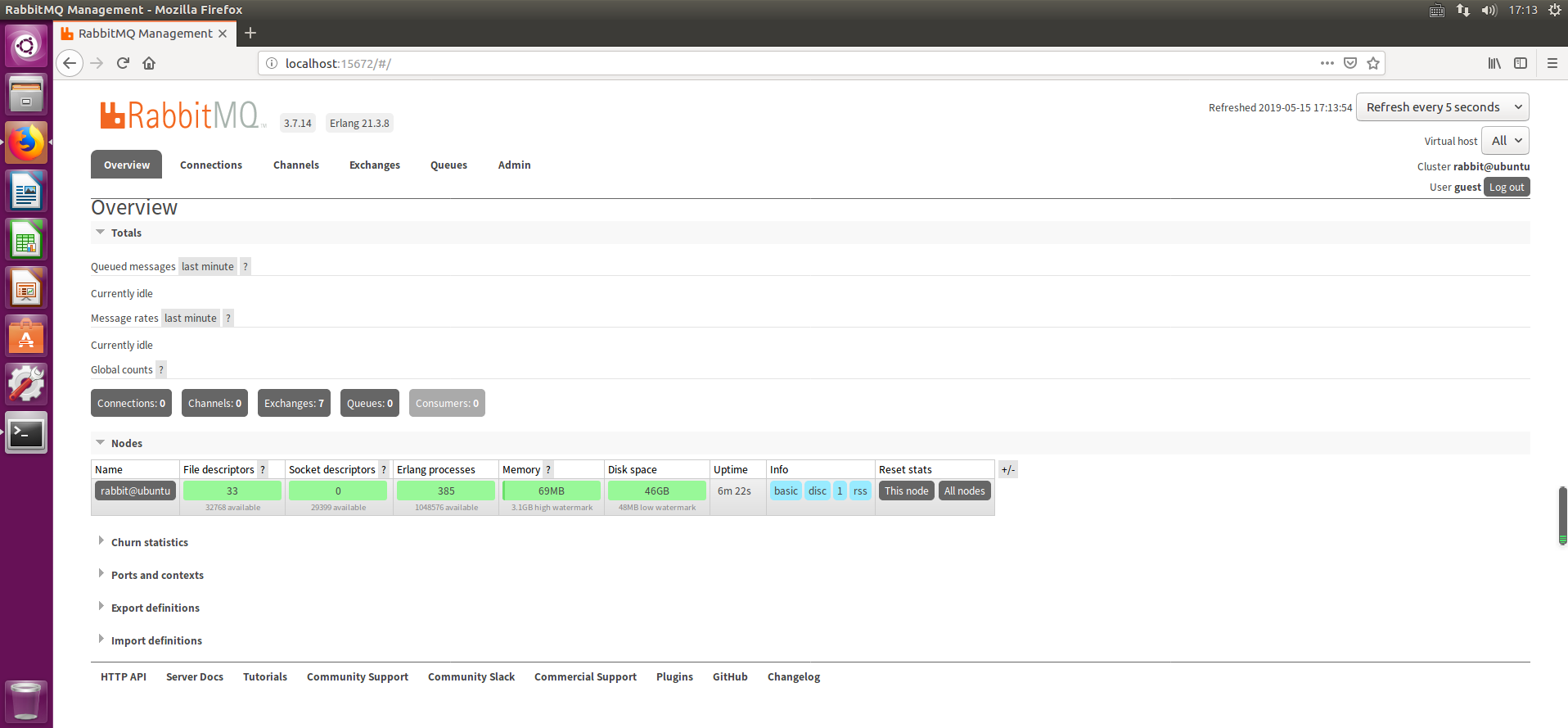Change Queued messages last minute range
Screen dimensions: 1568x728
[x=208, y=266]
